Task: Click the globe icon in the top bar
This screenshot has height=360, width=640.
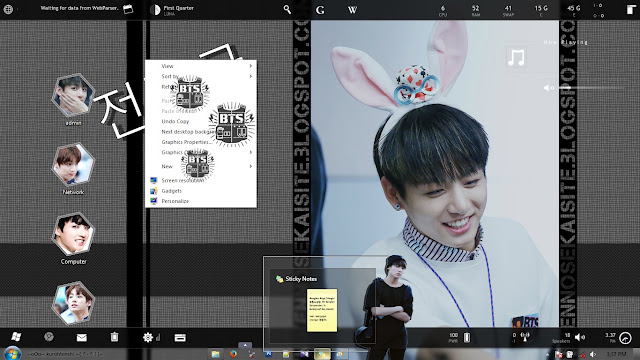Action: click(x=8, y=9)
